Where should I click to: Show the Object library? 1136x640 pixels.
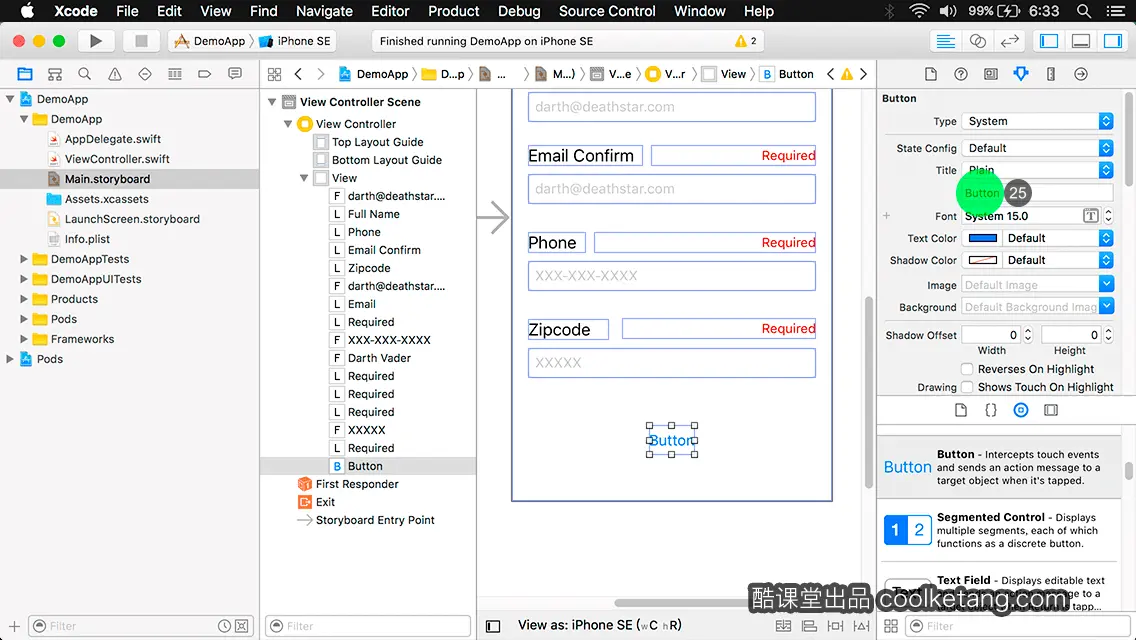click(x=1021, y=410)
